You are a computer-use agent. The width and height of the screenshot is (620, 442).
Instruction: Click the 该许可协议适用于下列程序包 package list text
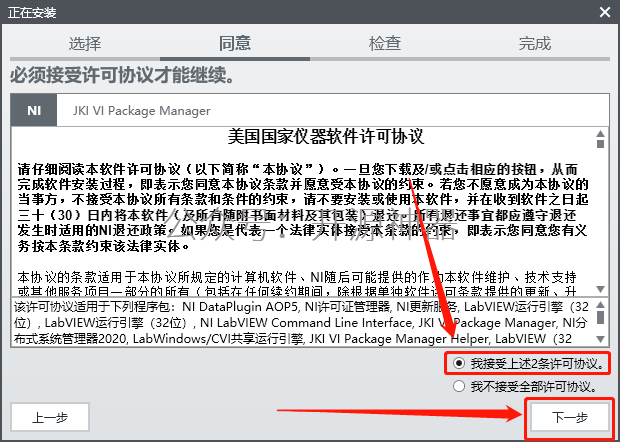point(302,323)
